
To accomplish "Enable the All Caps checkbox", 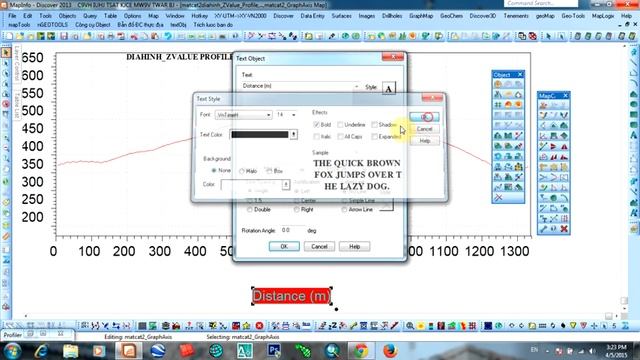I will coord(340,137).
